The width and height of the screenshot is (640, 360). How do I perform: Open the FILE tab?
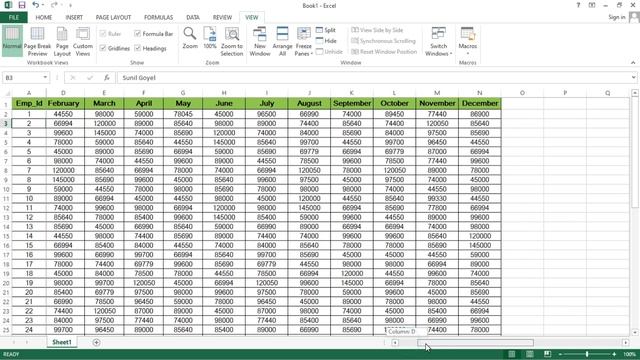click(x=14, y=18)
